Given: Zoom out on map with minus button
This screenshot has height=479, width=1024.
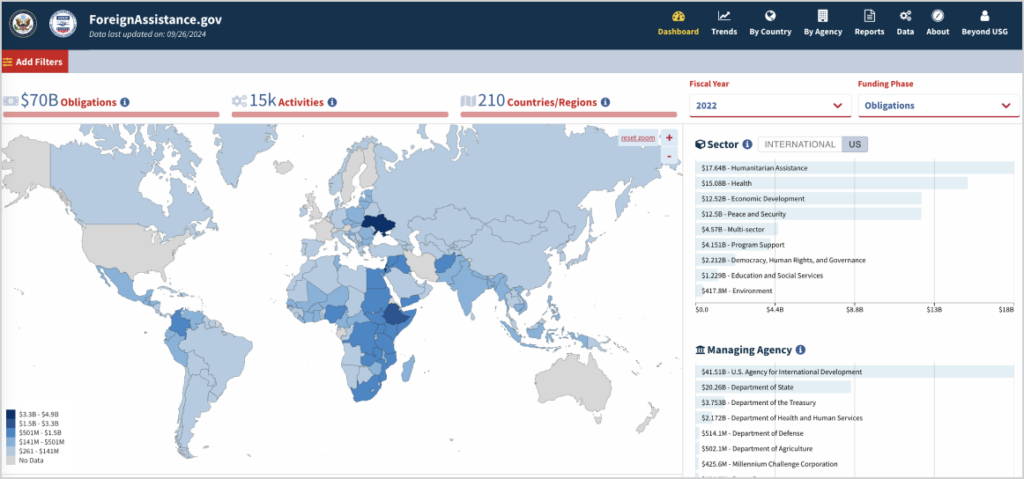Looking at the screenshot, I should (x=669, y=156).
